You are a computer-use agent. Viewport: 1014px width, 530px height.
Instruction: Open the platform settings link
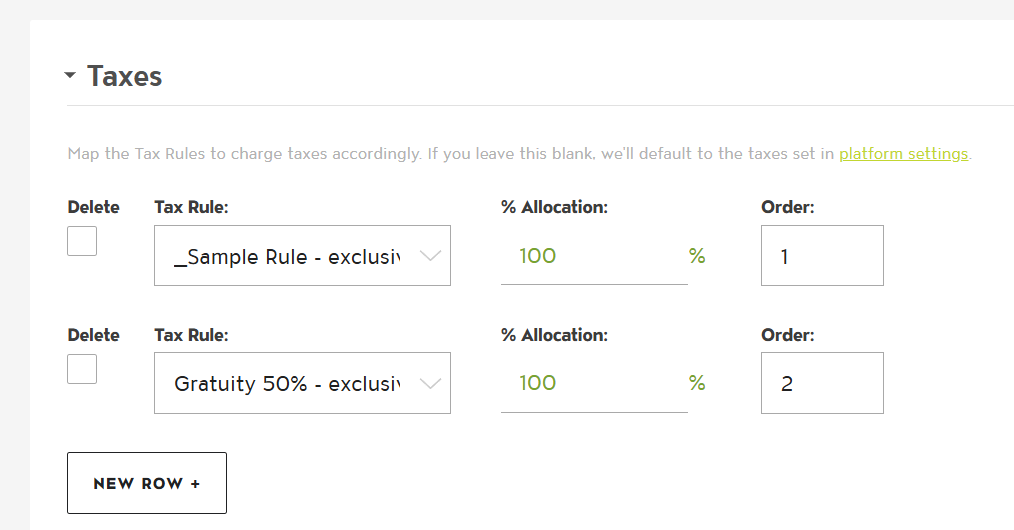(x=903, y=154)
